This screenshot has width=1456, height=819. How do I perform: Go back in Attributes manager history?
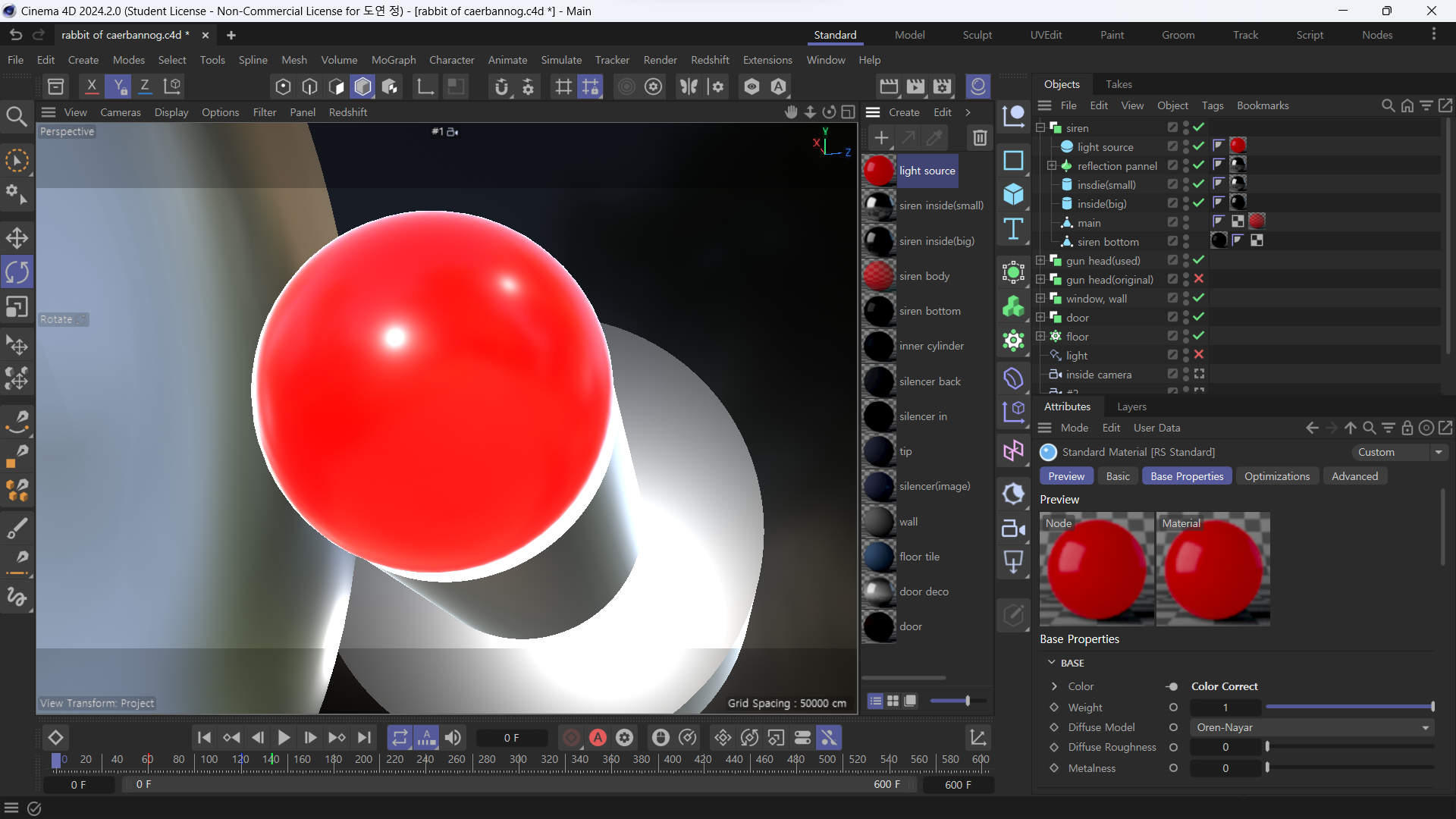point(1313,428)
